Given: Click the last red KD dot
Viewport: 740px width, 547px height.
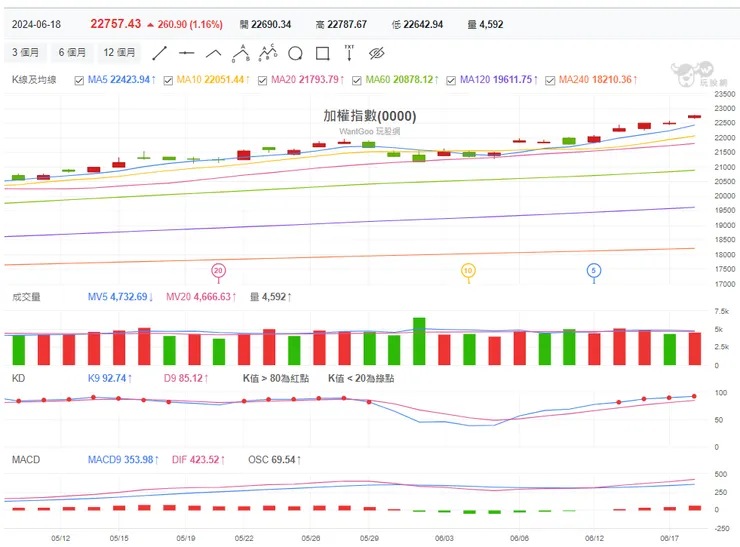Looking at the screenshot, I should (x=694, y=396).
